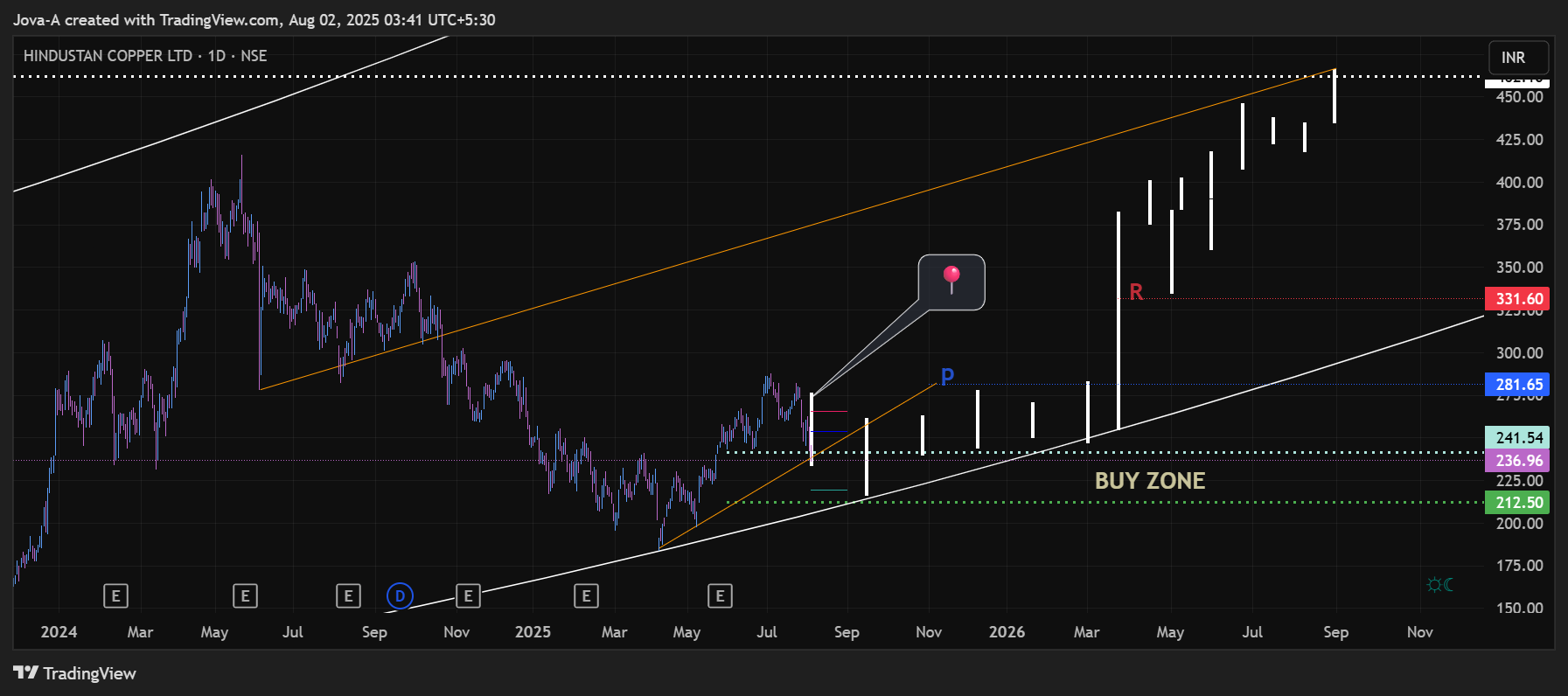Click 225.00 on the price axis

1520,481
